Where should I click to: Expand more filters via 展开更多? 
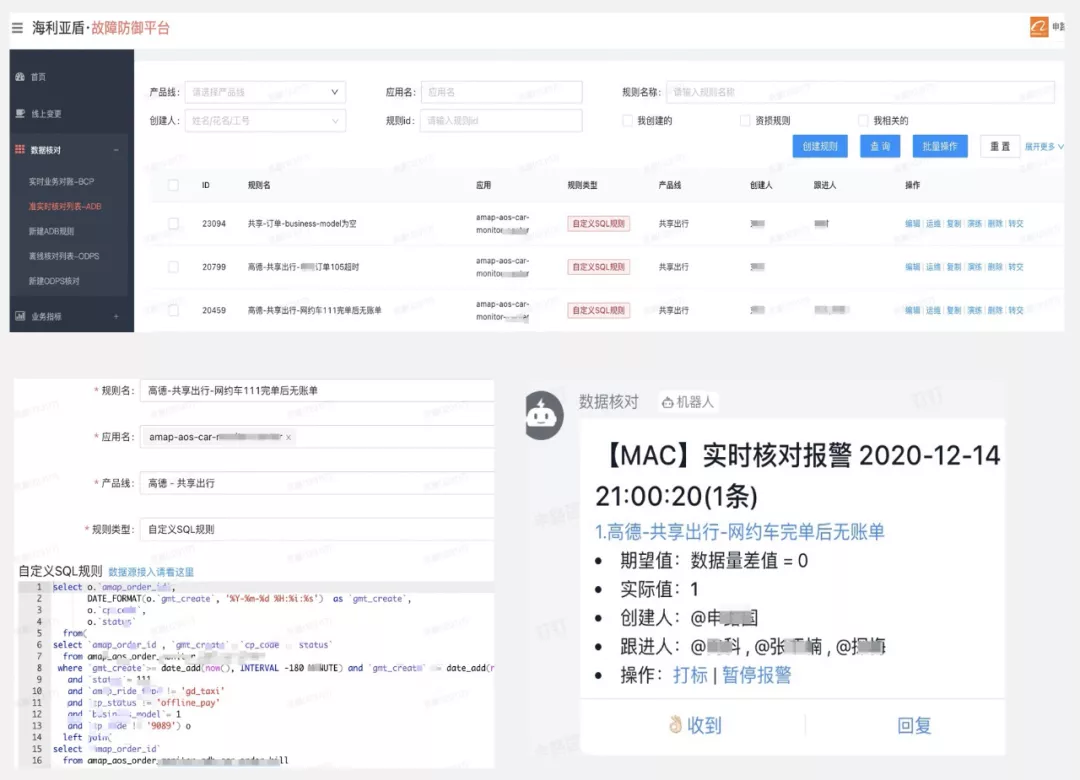(1043, 147)
